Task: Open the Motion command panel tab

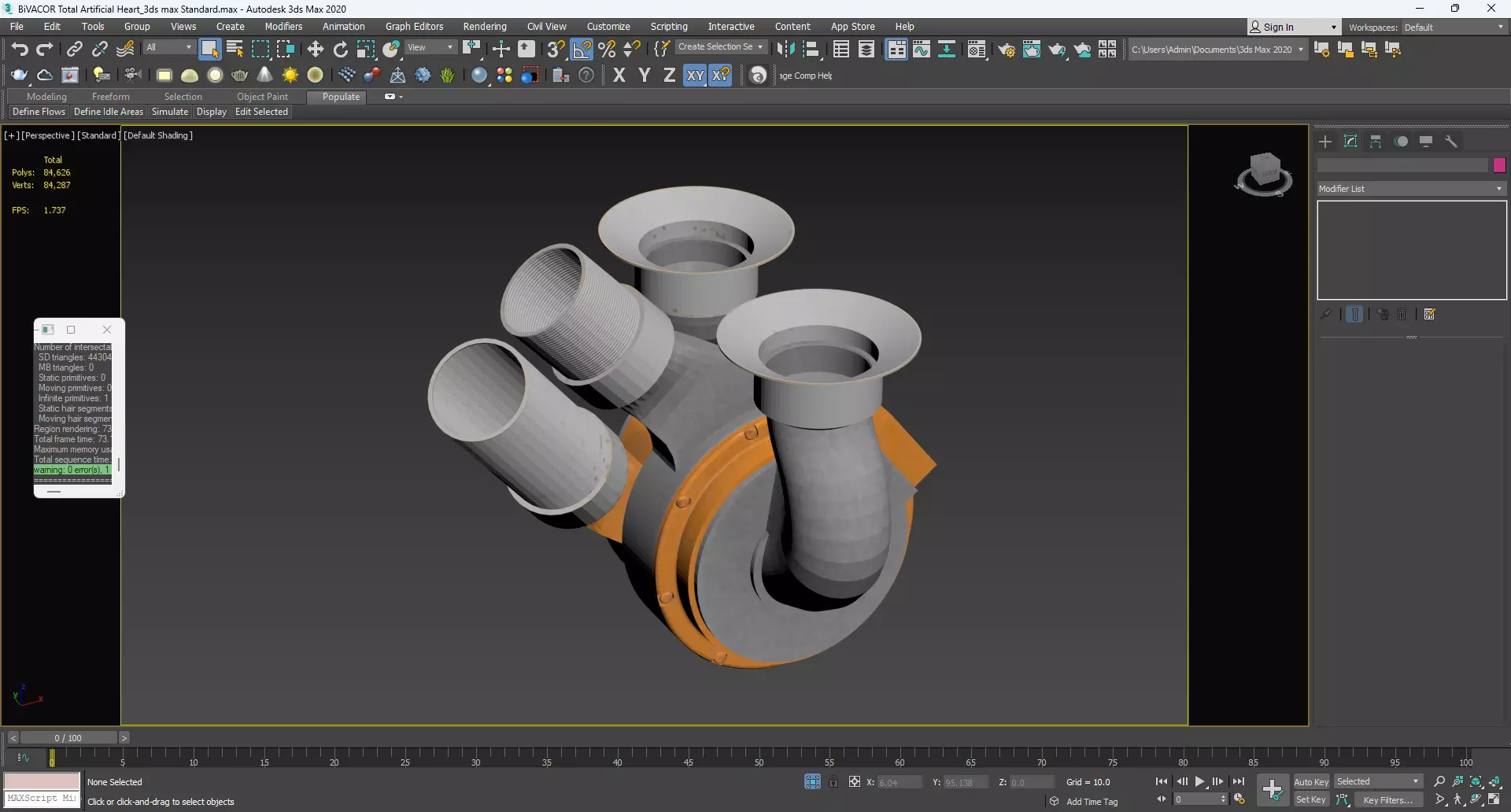Action: tap(1401, 142)
